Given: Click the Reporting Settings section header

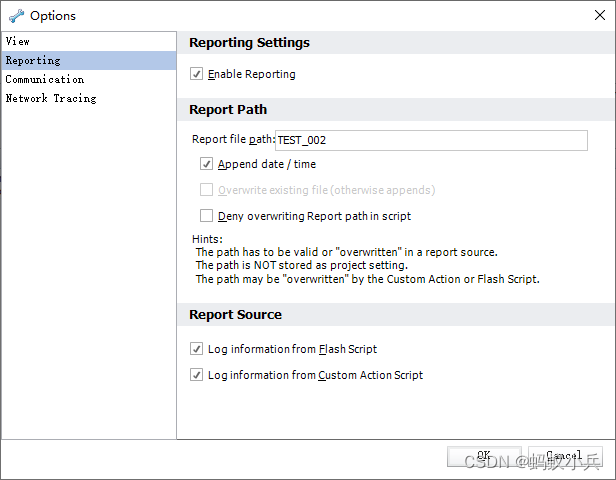Looking at the screenshot, I should click(250, 43).
